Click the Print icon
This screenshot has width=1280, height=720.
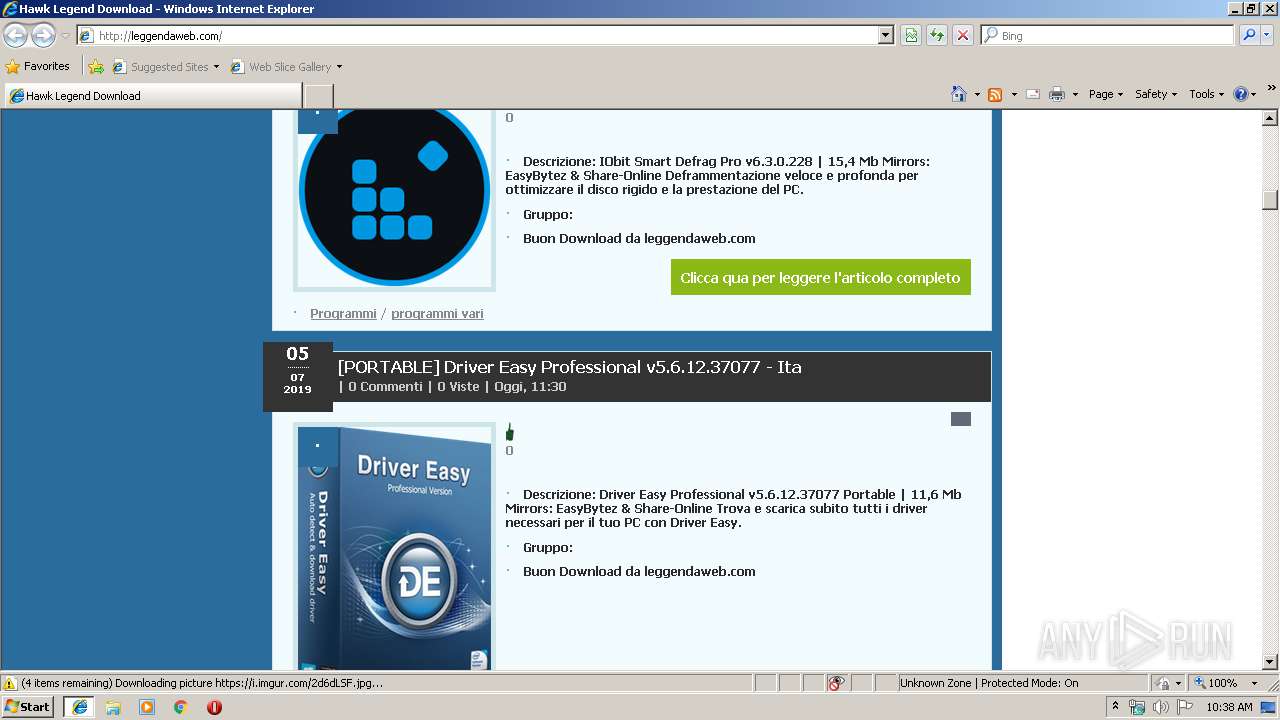click(x=1057, y=94)
